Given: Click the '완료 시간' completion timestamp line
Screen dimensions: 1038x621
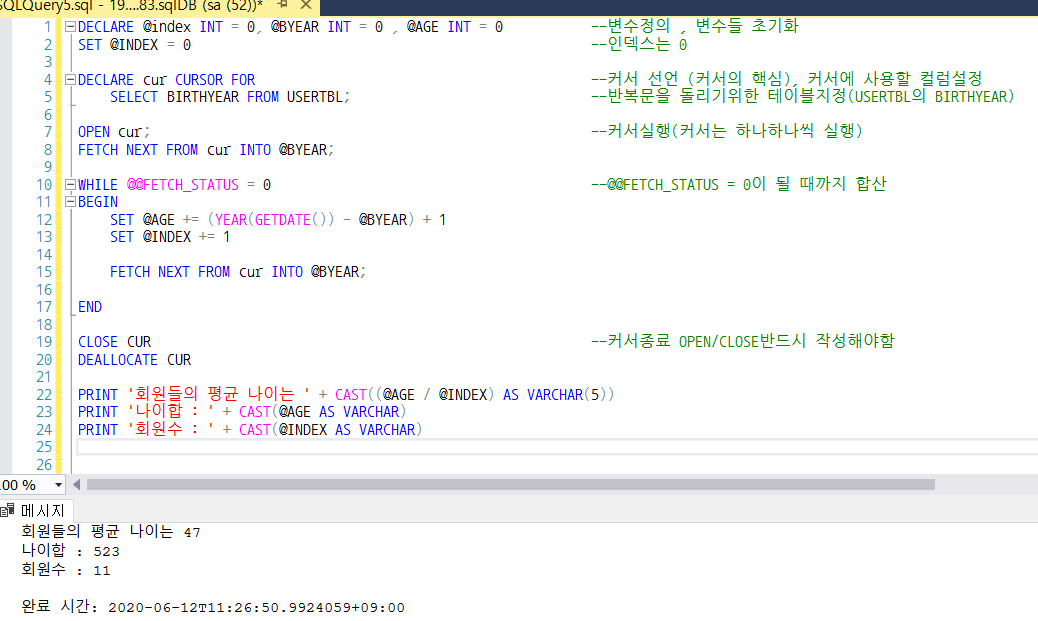Looking at the screenshot, I should [212, 607].
